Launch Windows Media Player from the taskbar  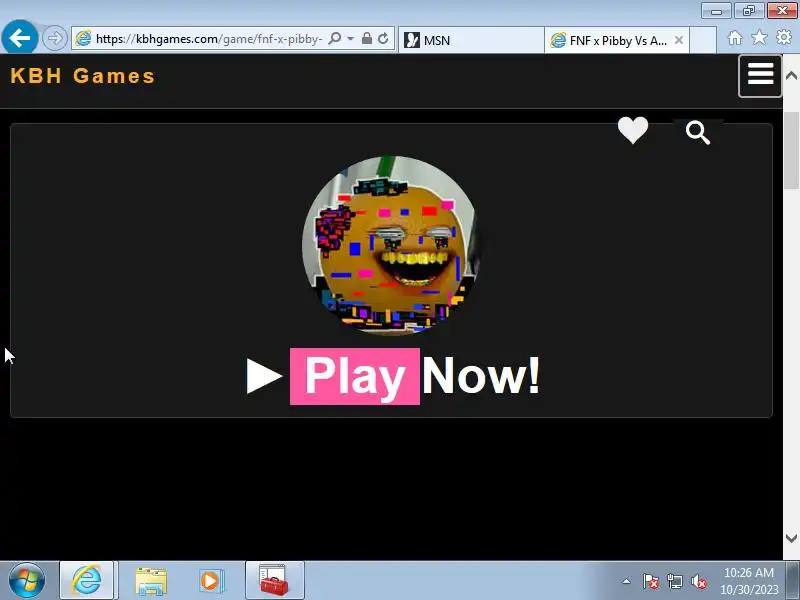pyautogui.click(x=210, y=581)
